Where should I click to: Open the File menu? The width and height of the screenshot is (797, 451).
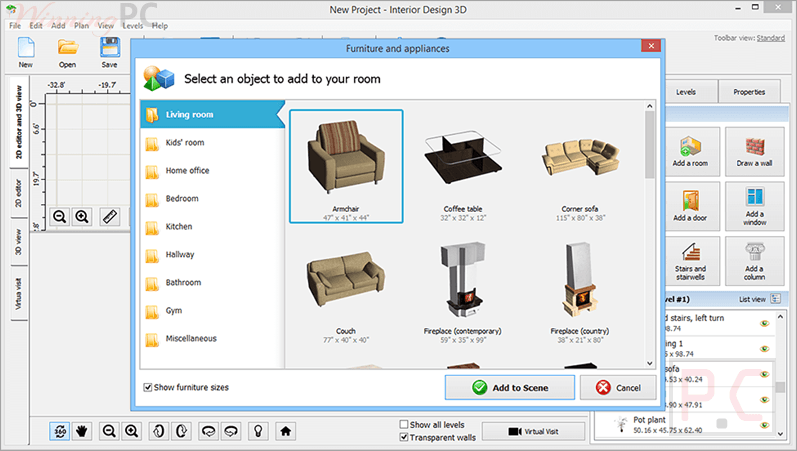tap(15, 25)
